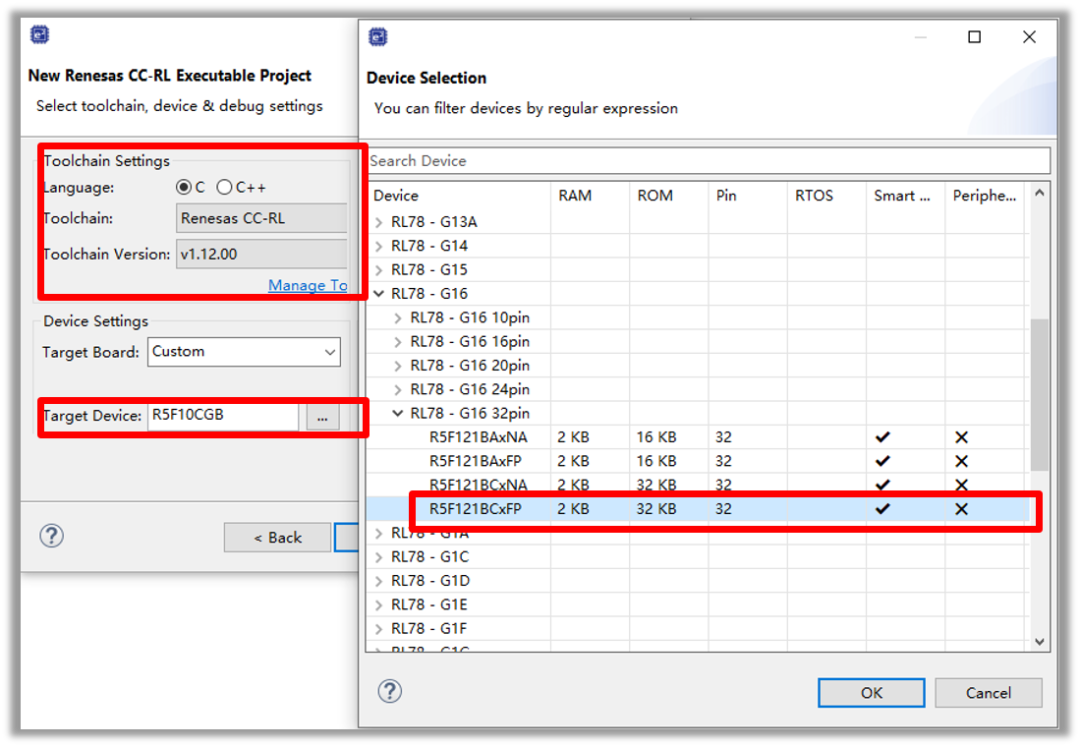Select device R5F121BCxNA
Viewport: 1080px width, 747px height.
[x=478, y=485]
